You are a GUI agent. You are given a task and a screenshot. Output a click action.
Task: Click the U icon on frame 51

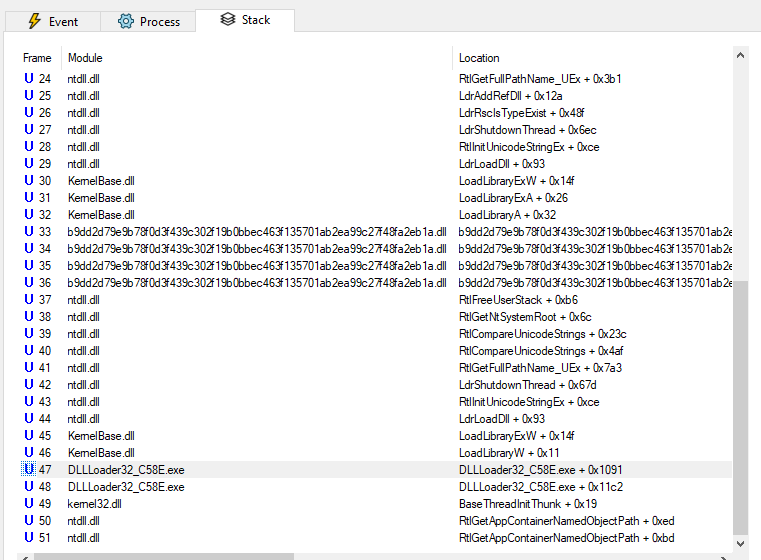click(x=29, y=538)
